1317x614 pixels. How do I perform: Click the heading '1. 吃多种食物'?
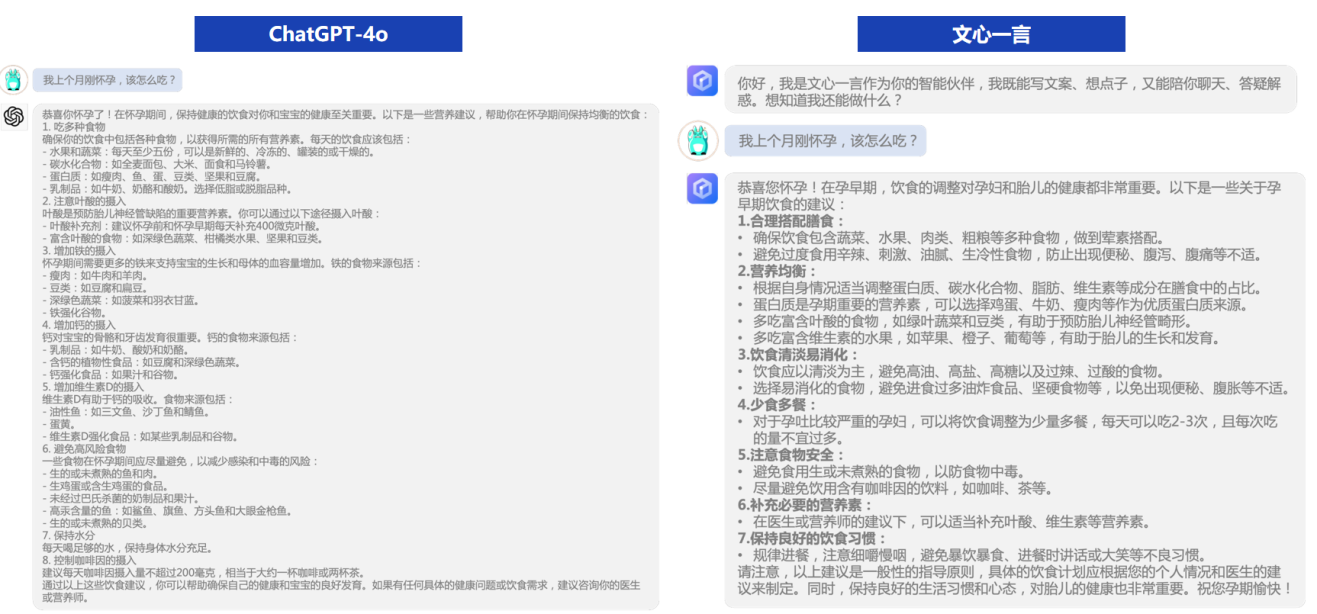[x=74, y=127]
